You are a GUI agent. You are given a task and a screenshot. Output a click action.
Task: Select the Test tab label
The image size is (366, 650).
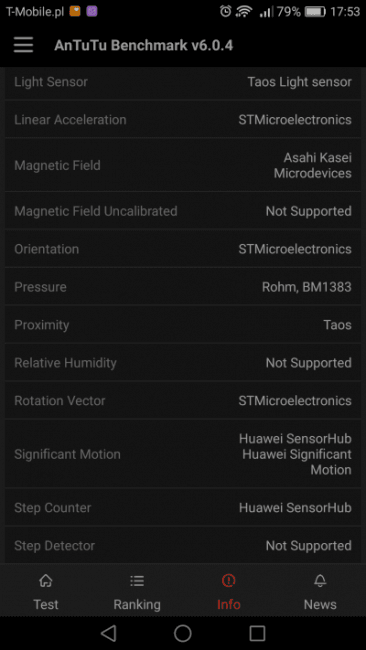click(46, 604)
